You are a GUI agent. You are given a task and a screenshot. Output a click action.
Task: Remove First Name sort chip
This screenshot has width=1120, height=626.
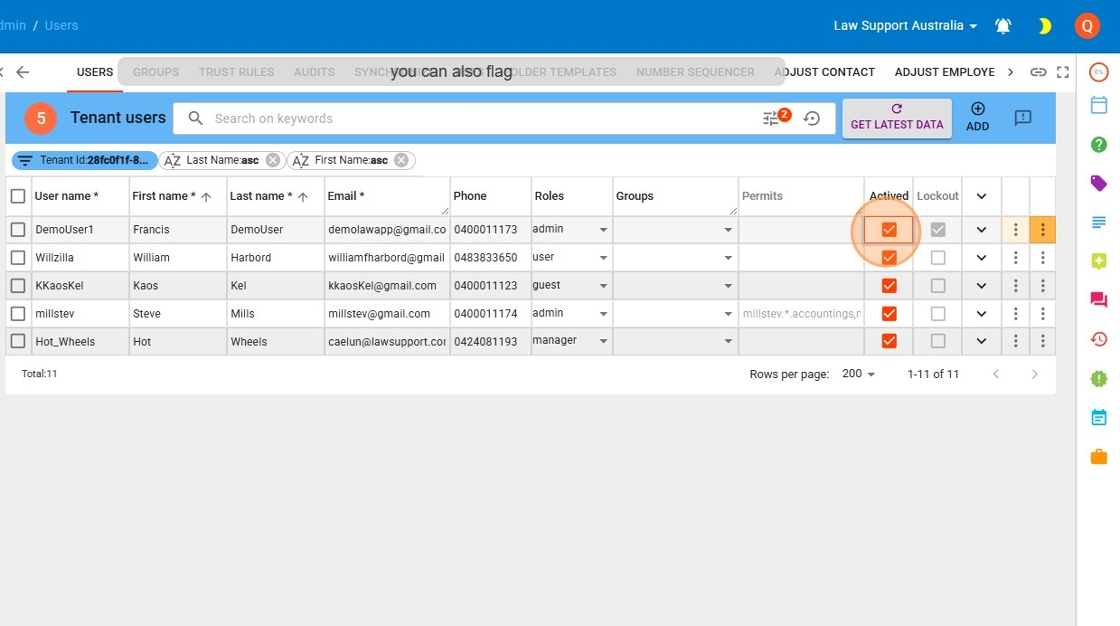click(x=401, y=160)
